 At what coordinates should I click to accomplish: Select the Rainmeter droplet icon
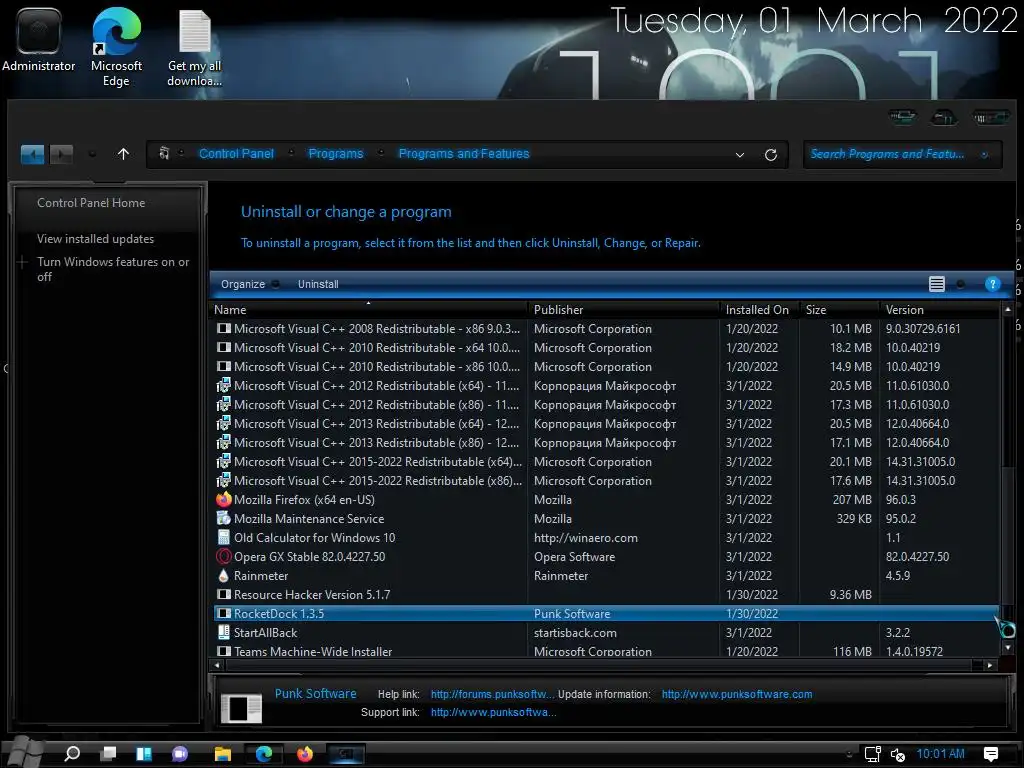click(223, 575)
